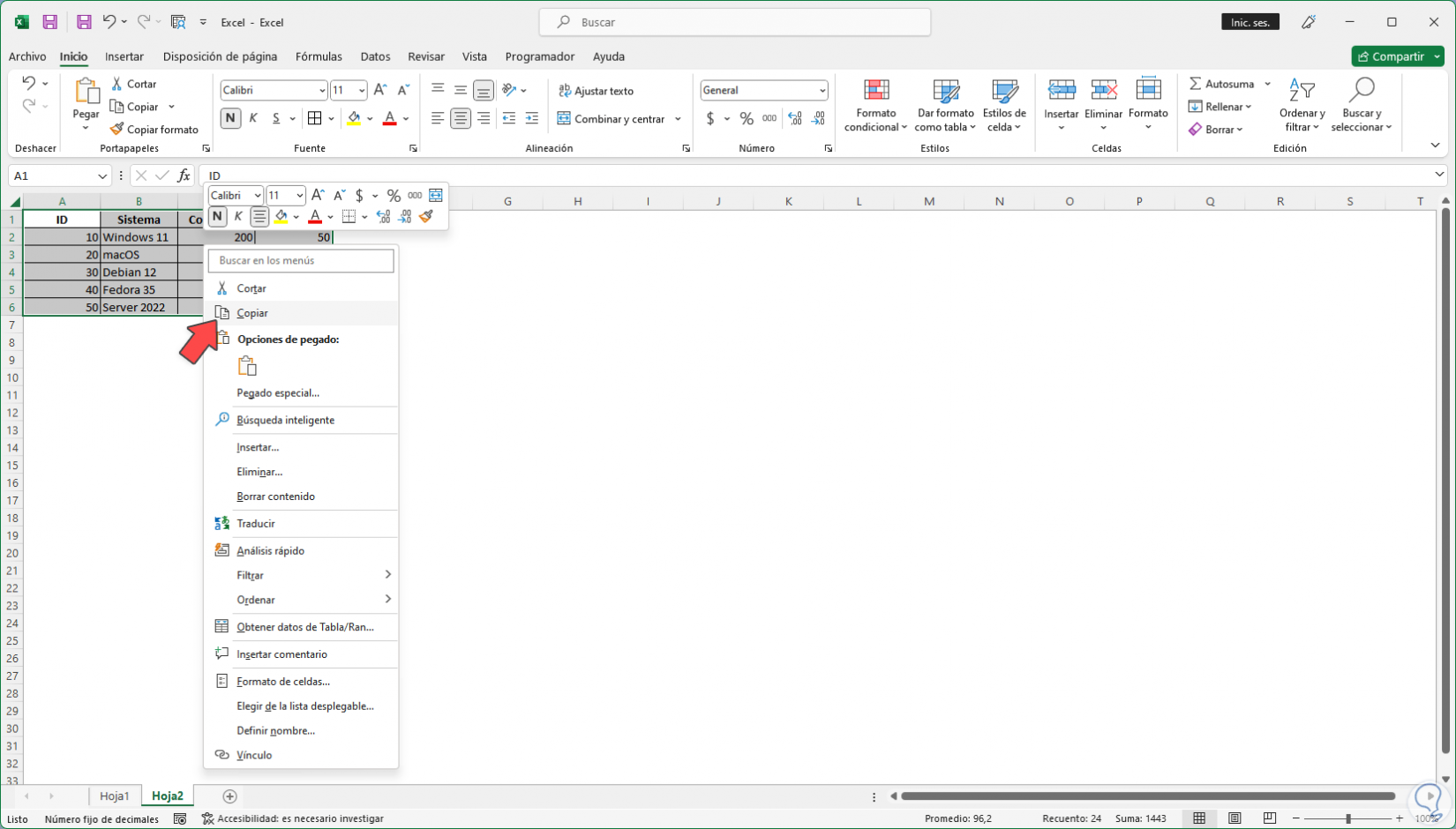Click the format painter in the mini toolbar
The width and height of the screenshot is (1456, 829).
(x=427, y=217)
